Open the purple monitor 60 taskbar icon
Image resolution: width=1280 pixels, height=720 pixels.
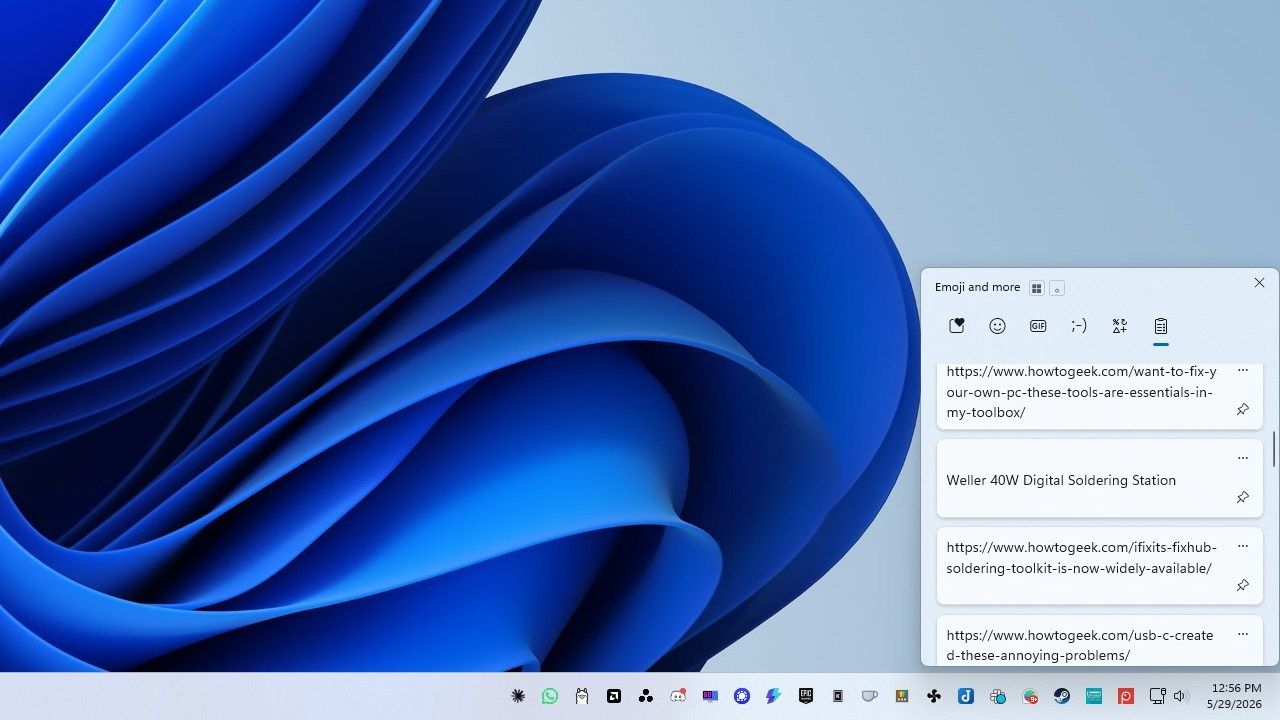pyautogui.click(x=710, y=696)
